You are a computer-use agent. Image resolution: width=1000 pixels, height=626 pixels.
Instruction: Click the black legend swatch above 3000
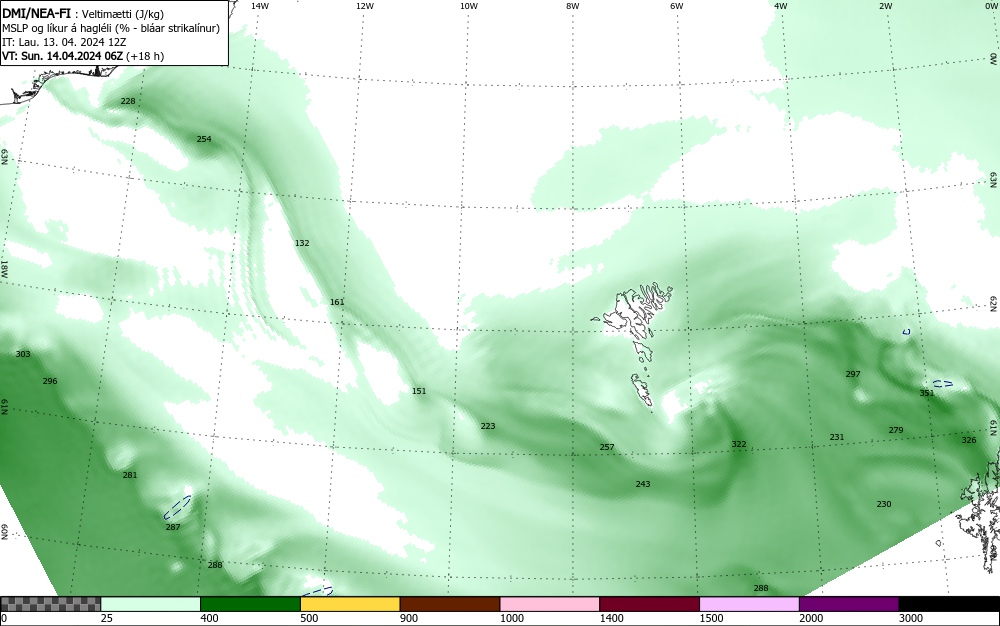(949, 604)
